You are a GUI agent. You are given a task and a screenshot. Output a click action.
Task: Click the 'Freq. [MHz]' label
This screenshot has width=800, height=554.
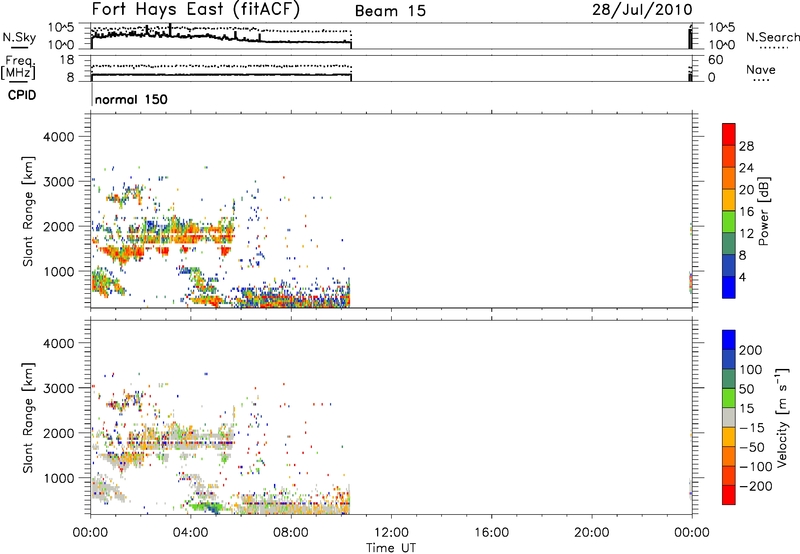[19, 67]
